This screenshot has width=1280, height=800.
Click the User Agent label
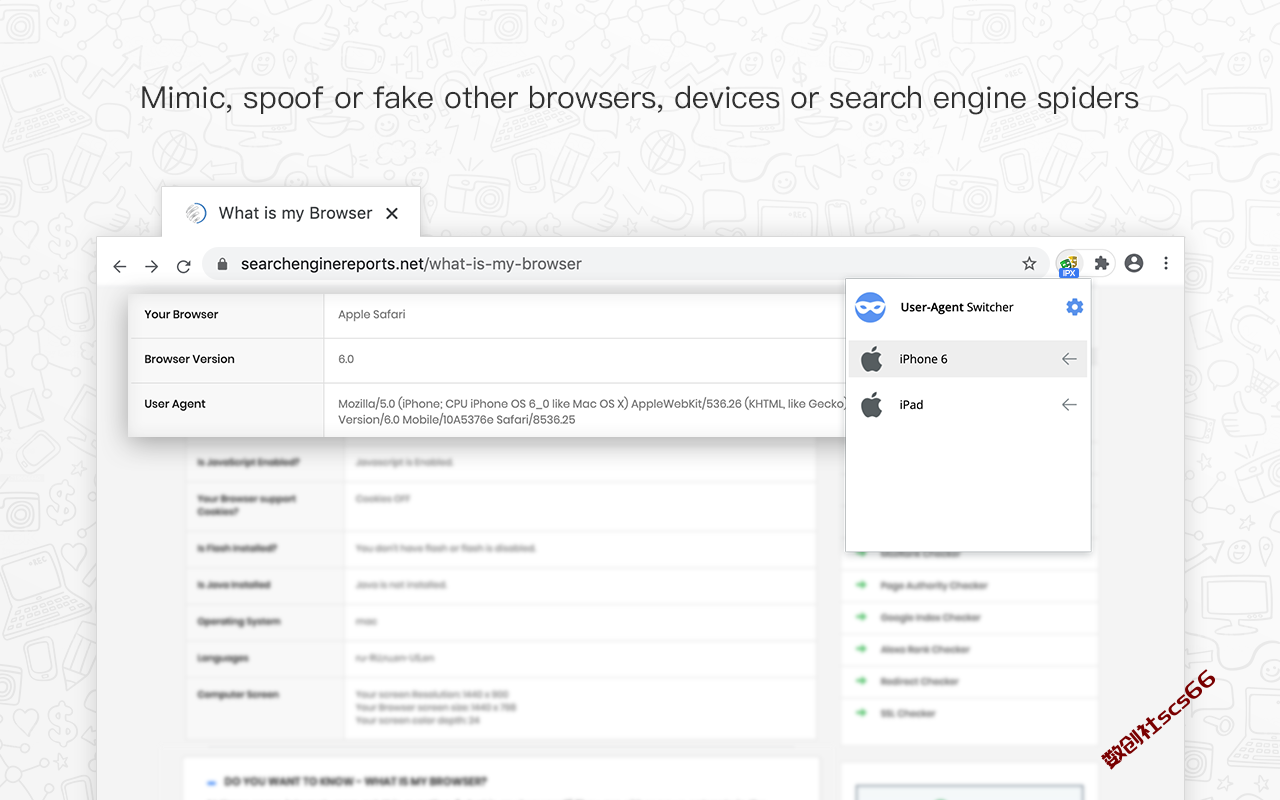[x=175, y=404]
